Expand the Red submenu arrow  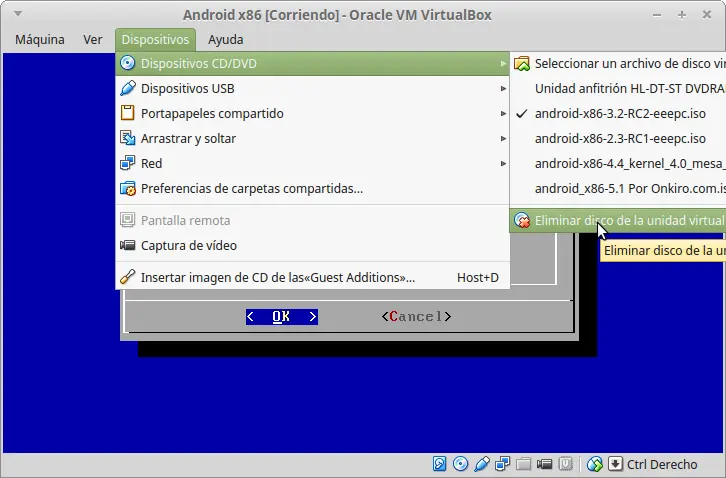(x=503, y=164)
